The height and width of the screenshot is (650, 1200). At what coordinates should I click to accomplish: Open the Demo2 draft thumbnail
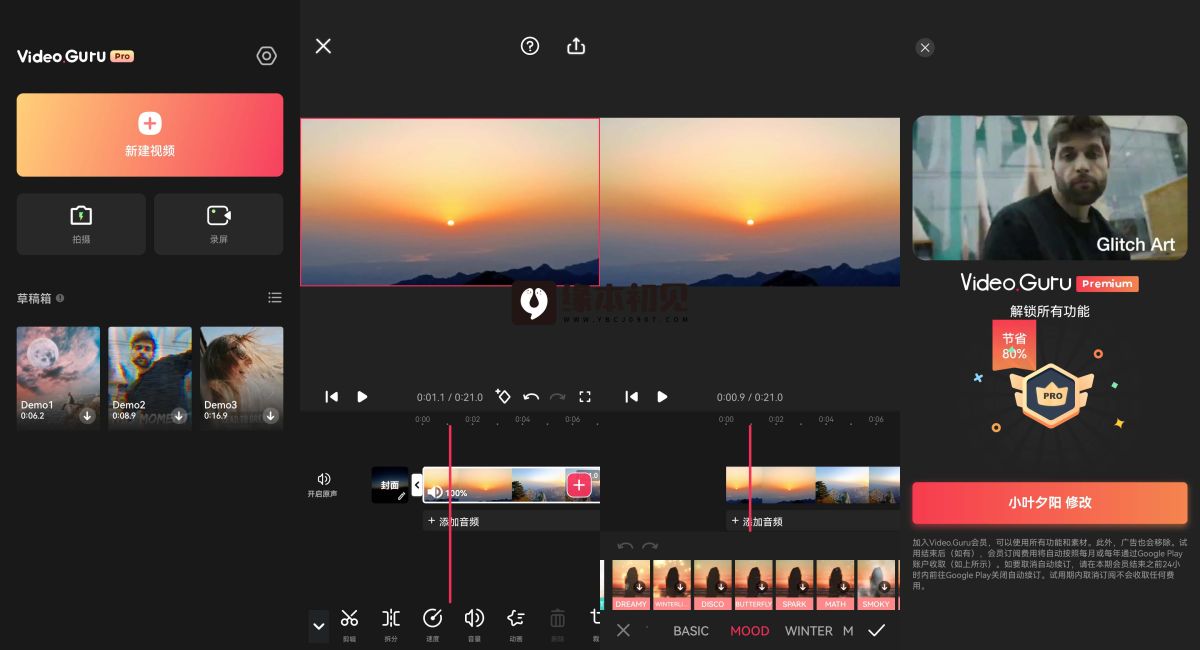pos(150,377)
